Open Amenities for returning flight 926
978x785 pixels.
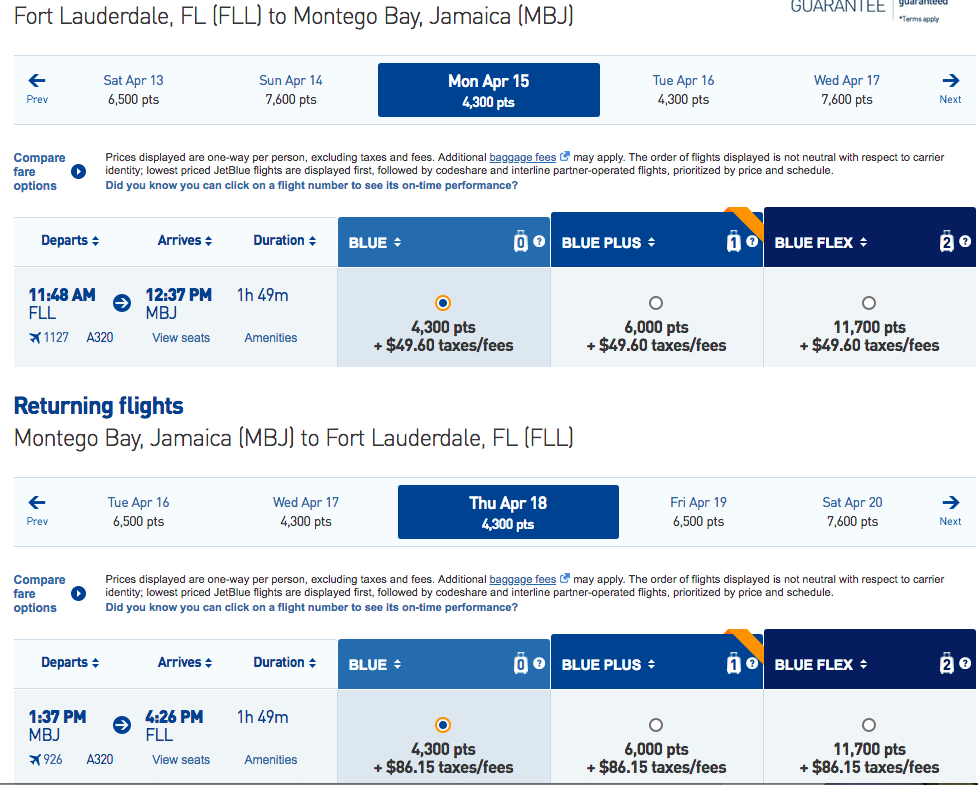(271, 760)
